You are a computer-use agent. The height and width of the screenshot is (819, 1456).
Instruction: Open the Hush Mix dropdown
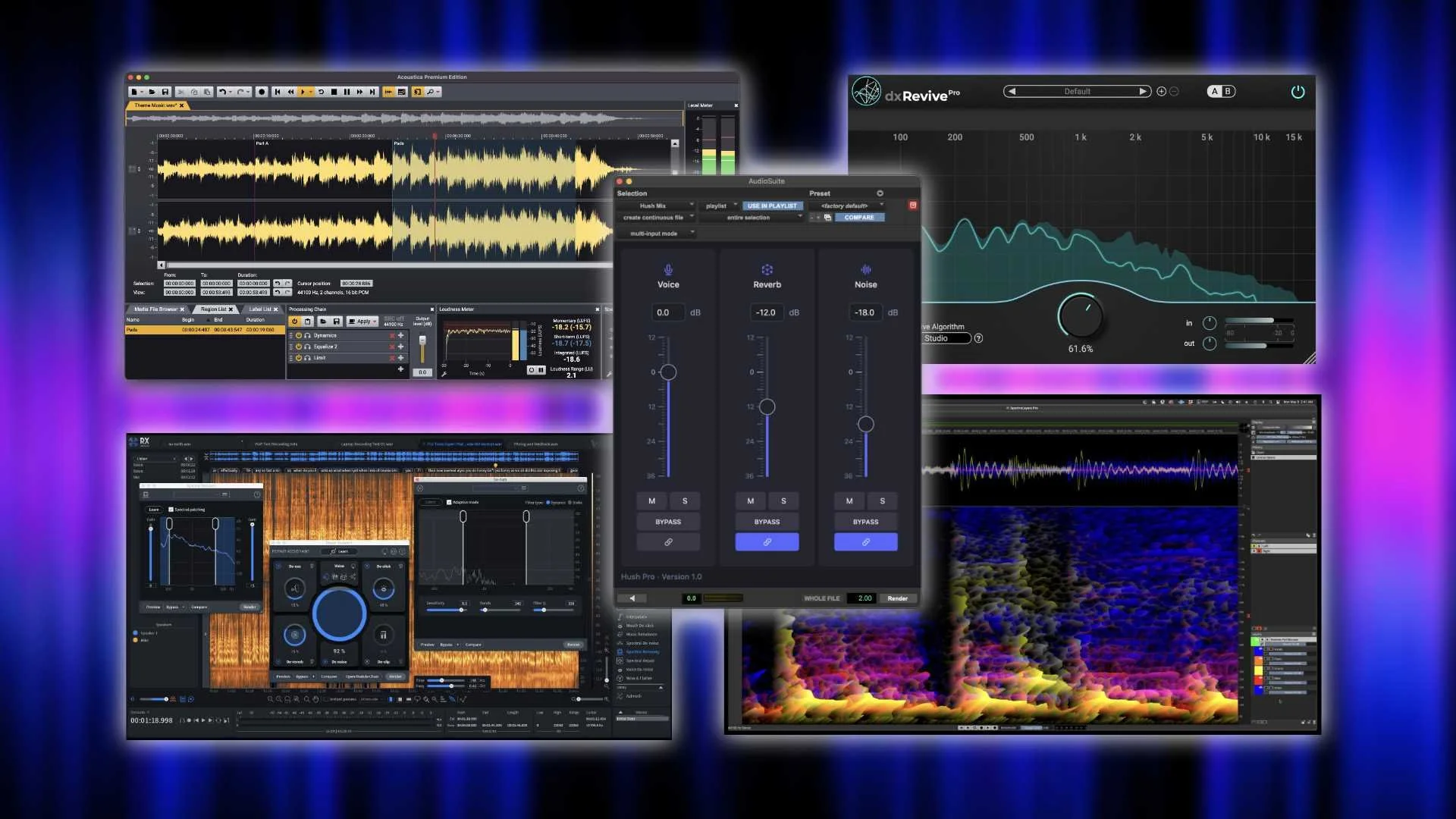[x=656, y=206]
